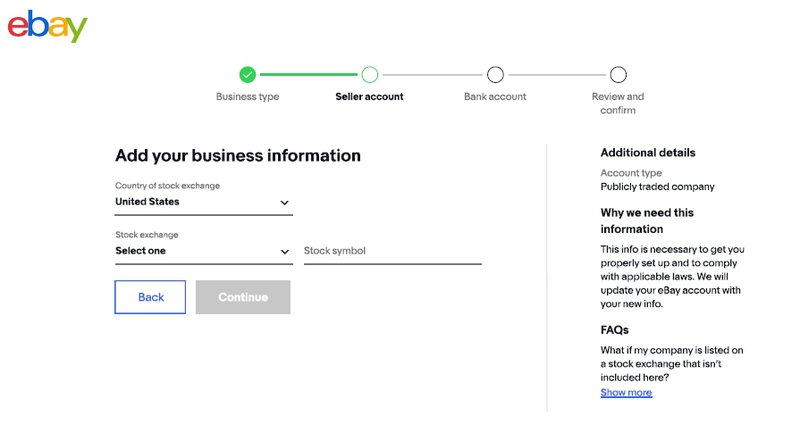Click the eBay logo
This screenshot has width=800, height=432.
[47, 26]
